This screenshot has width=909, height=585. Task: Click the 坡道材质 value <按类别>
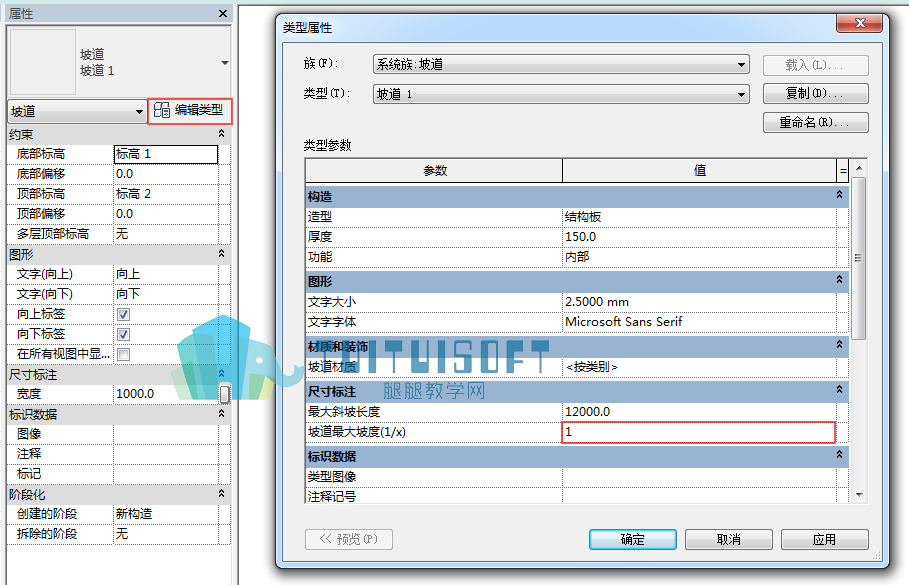coord(699,367)
